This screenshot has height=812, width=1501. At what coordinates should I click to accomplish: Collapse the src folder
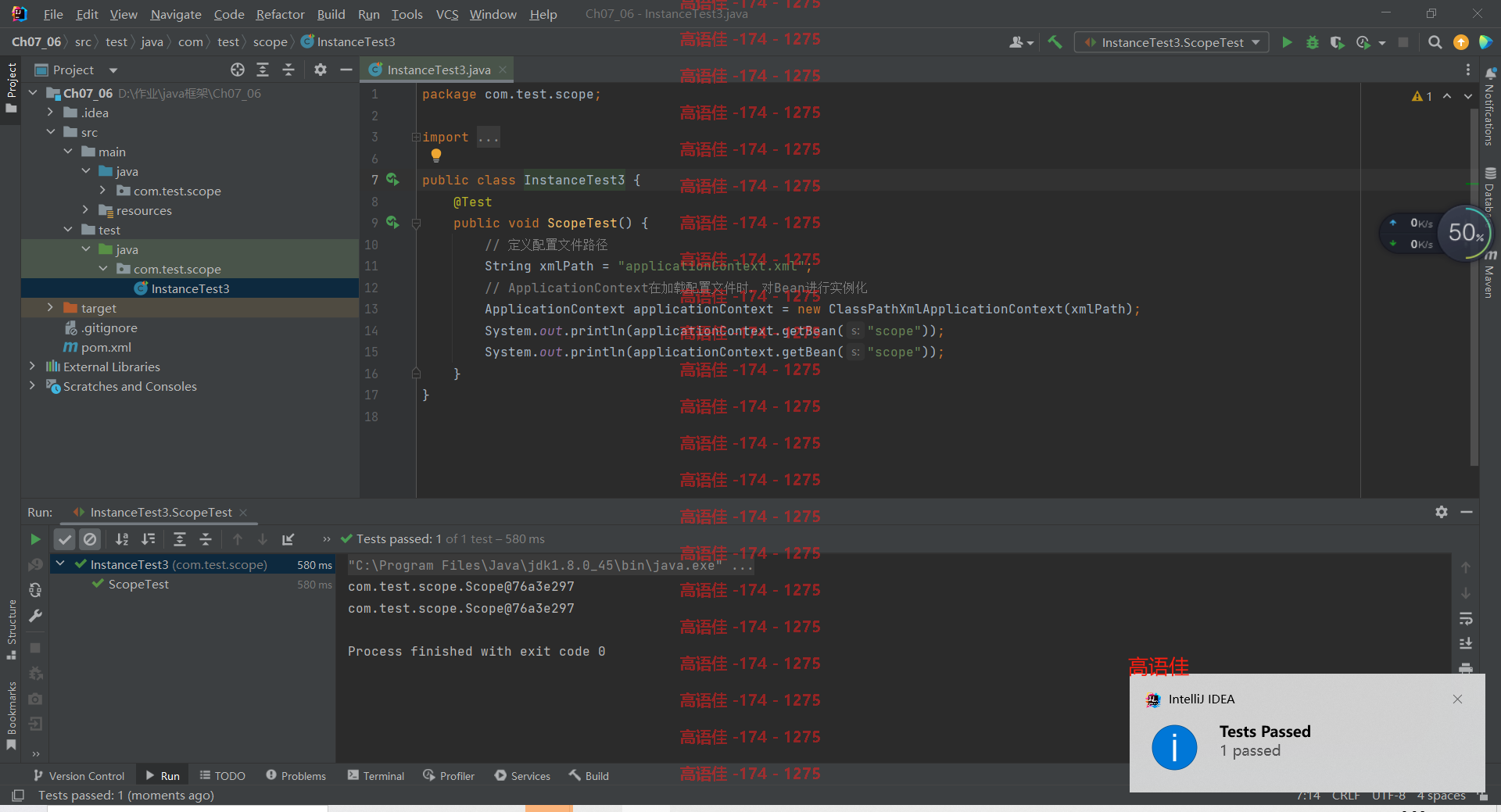point(50,132)
